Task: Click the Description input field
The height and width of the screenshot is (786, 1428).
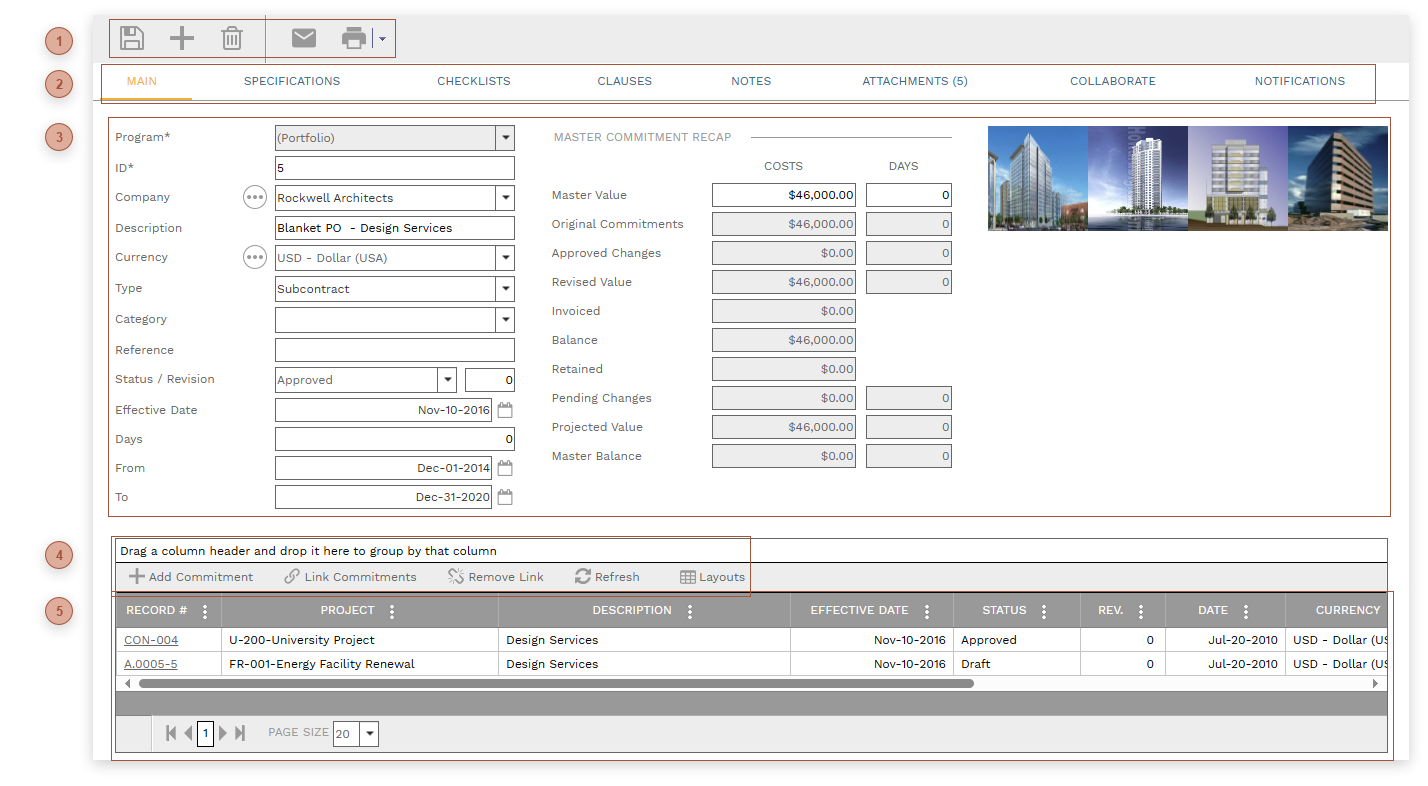Action: [x=394, y=228]
